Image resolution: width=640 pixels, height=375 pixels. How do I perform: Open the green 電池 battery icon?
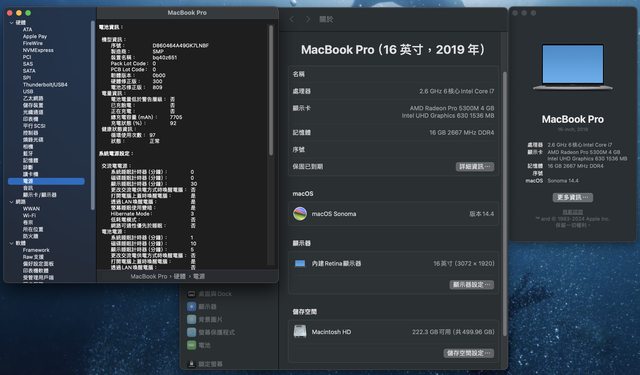point(191,345)
